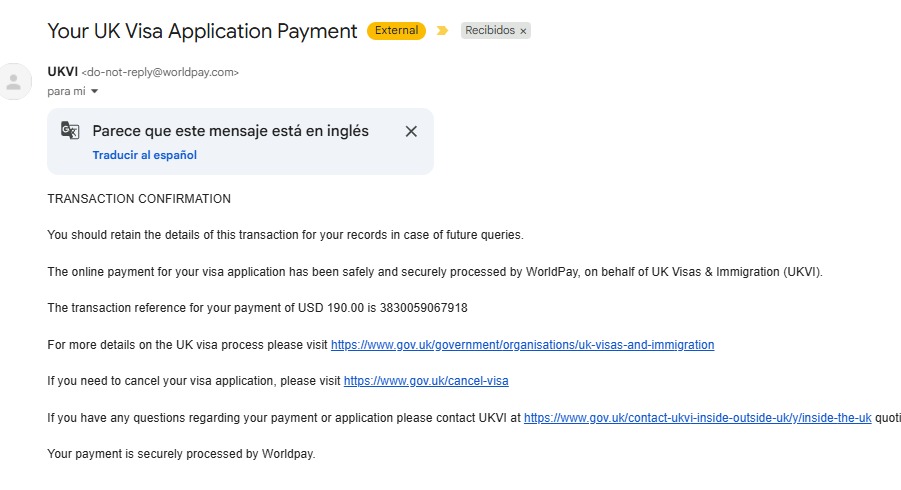Remove the Recibidos label with its x
This screenshot has height=490, width=901.
pyautogui.click(x=523, y=32)
